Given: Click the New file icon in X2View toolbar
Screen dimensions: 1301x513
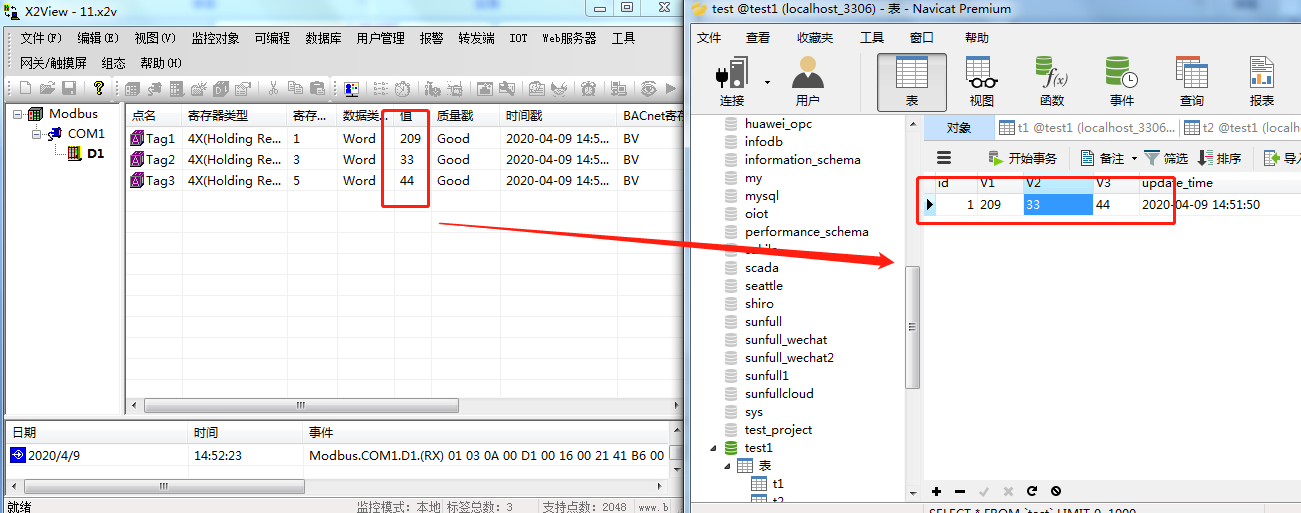Looking at the screenshot, I should click(25, 88).
